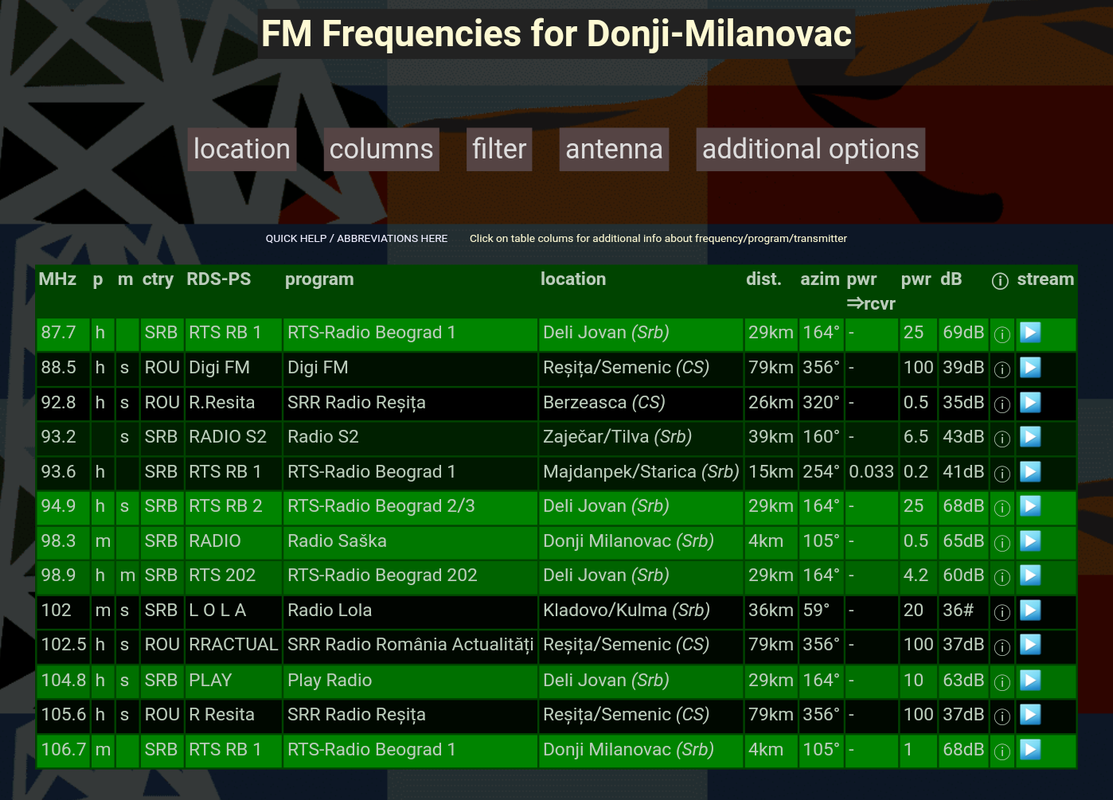
Task: Show info for the 105.6 R Resita row
Action: [x=1002, y=716]
